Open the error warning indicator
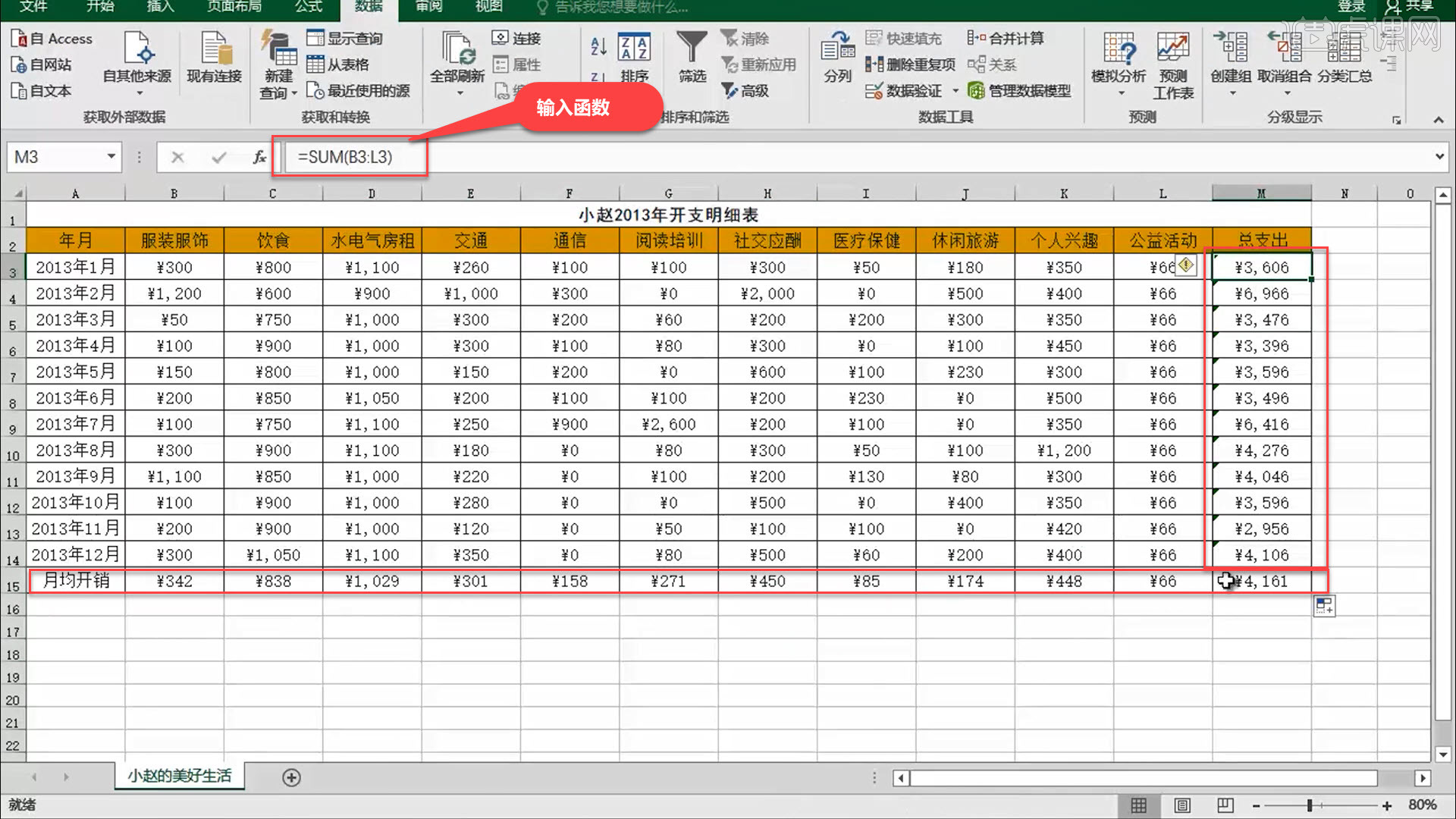 (1185, 265)
